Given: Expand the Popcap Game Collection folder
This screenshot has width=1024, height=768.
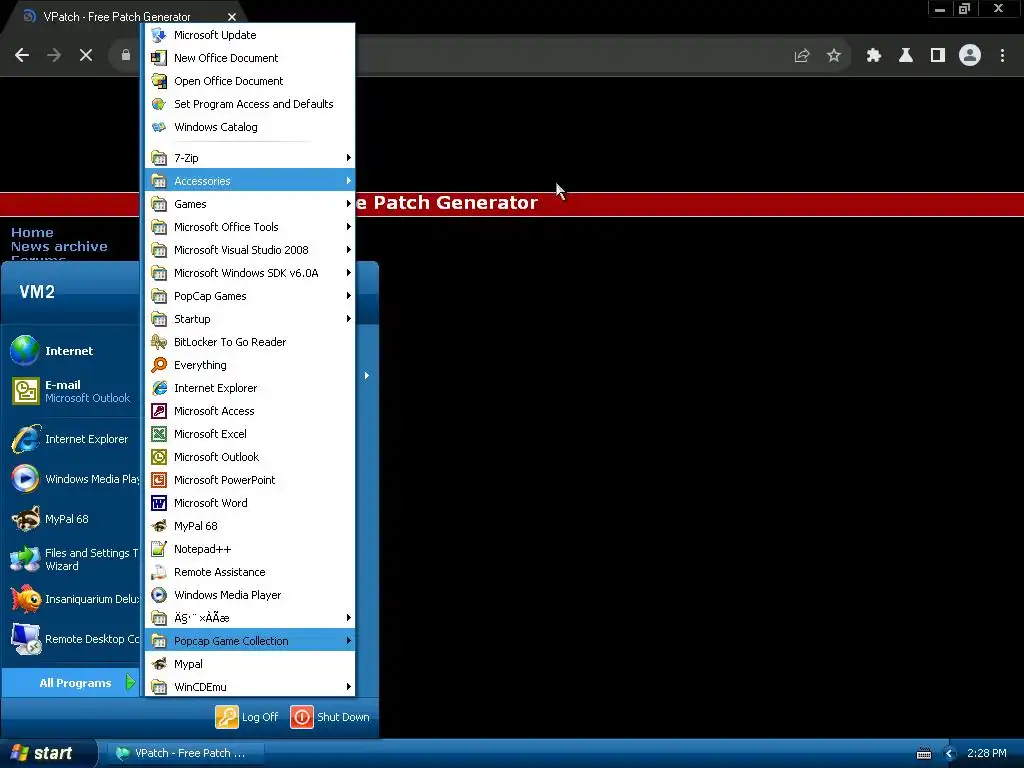Looking at the screenshot, I should [x=250, y=641].
